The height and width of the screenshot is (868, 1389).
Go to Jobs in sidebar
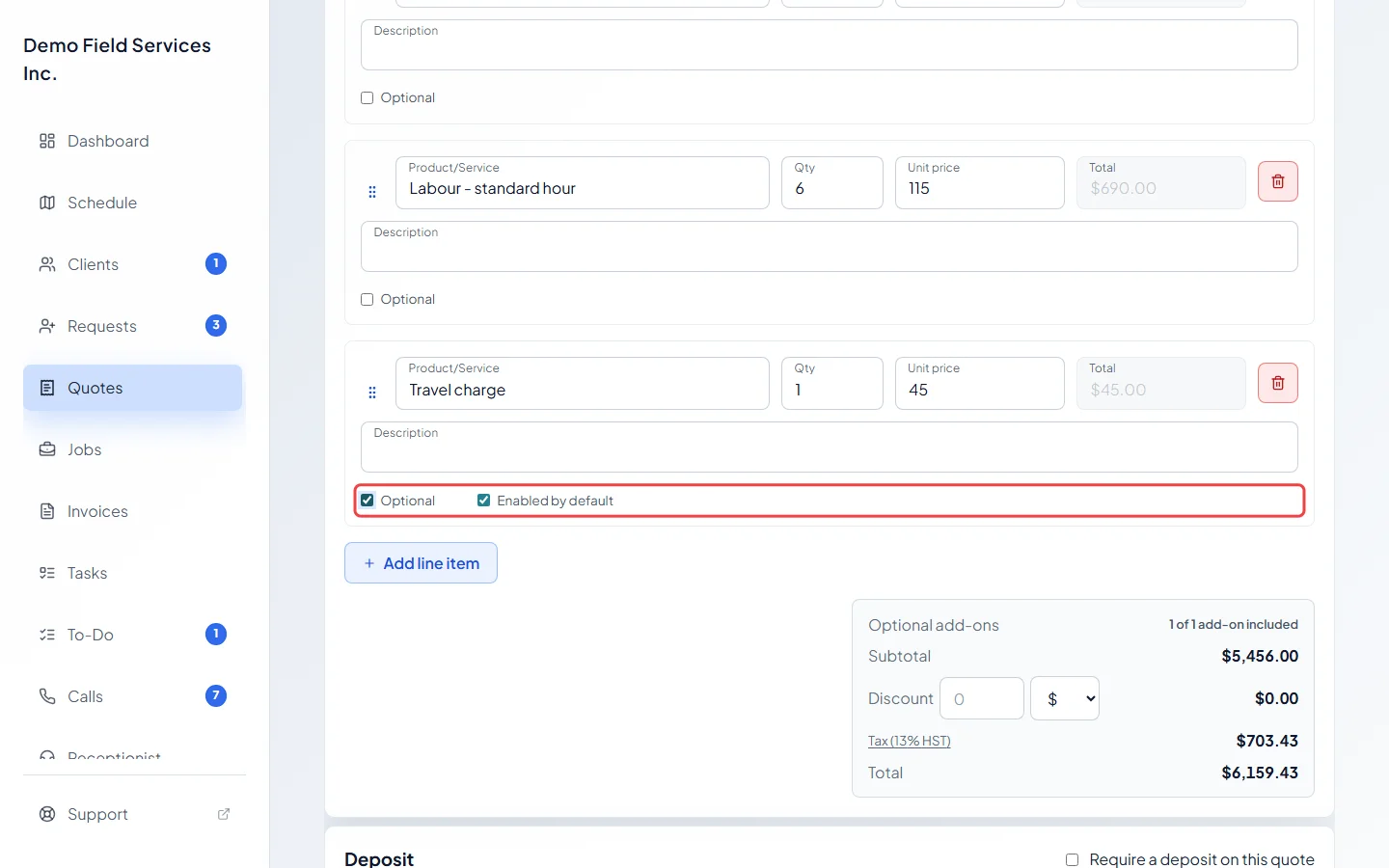(x=133, y=449)
